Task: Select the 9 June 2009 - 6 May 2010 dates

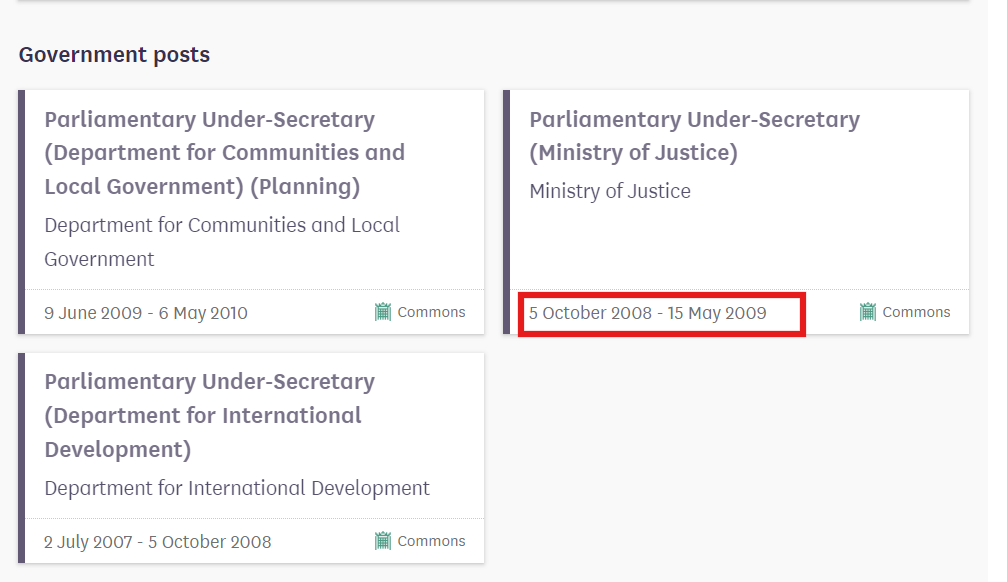Action: coord(146,313)
